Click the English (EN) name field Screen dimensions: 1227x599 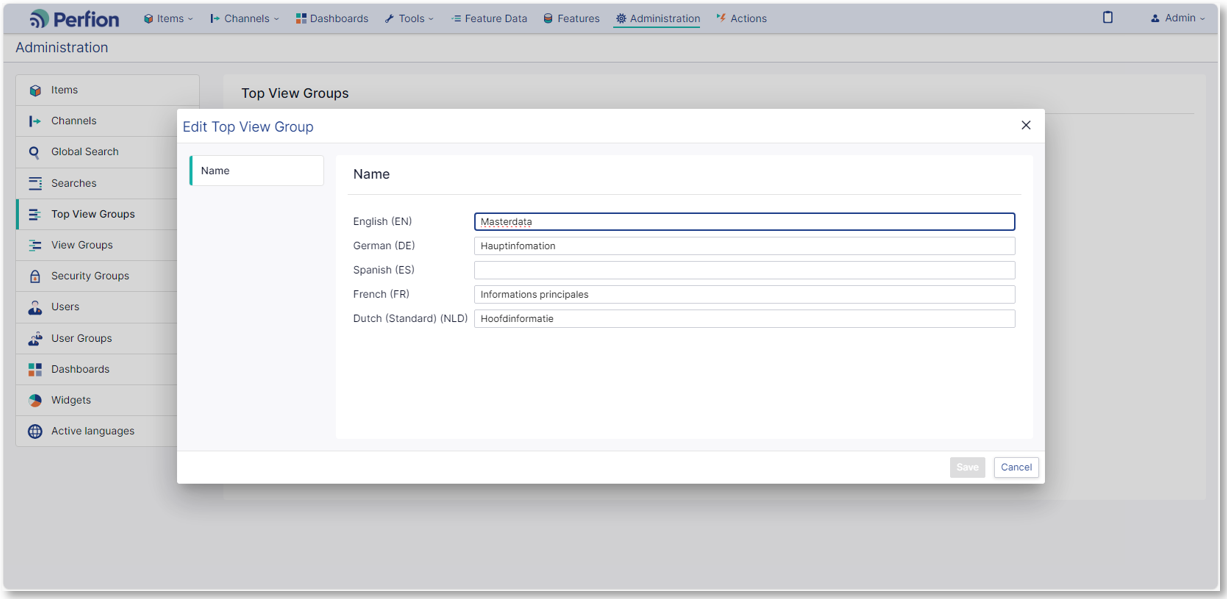[x=744, y=222]
